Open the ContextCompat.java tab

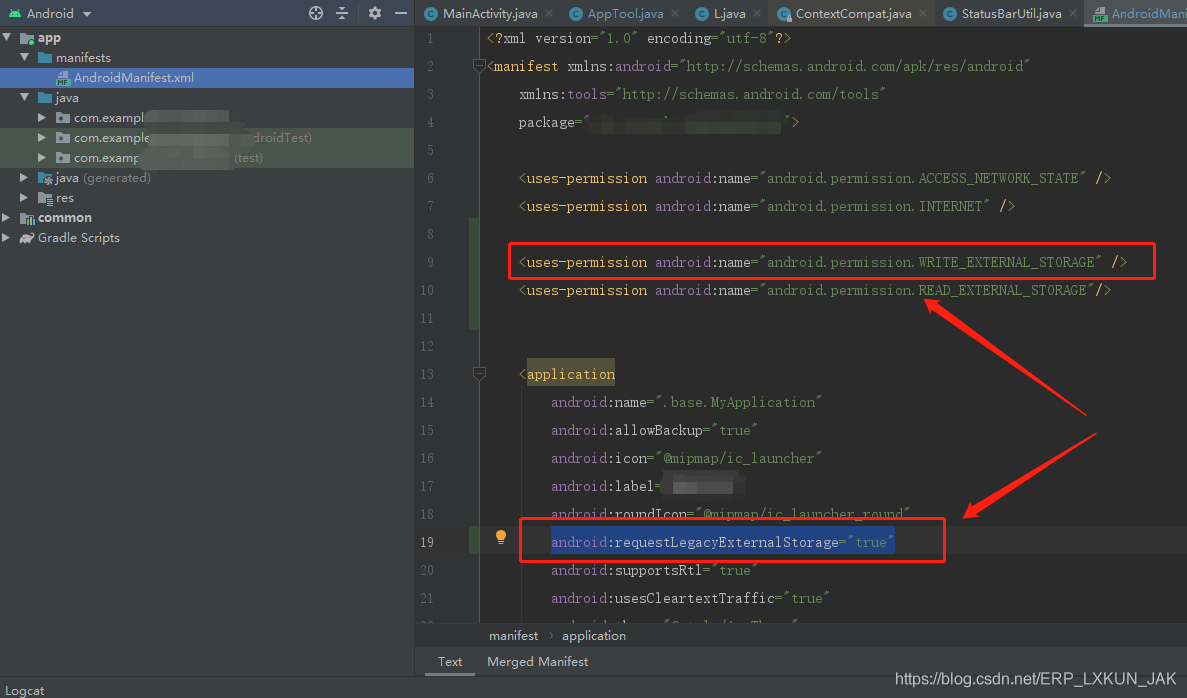(852, 14)
